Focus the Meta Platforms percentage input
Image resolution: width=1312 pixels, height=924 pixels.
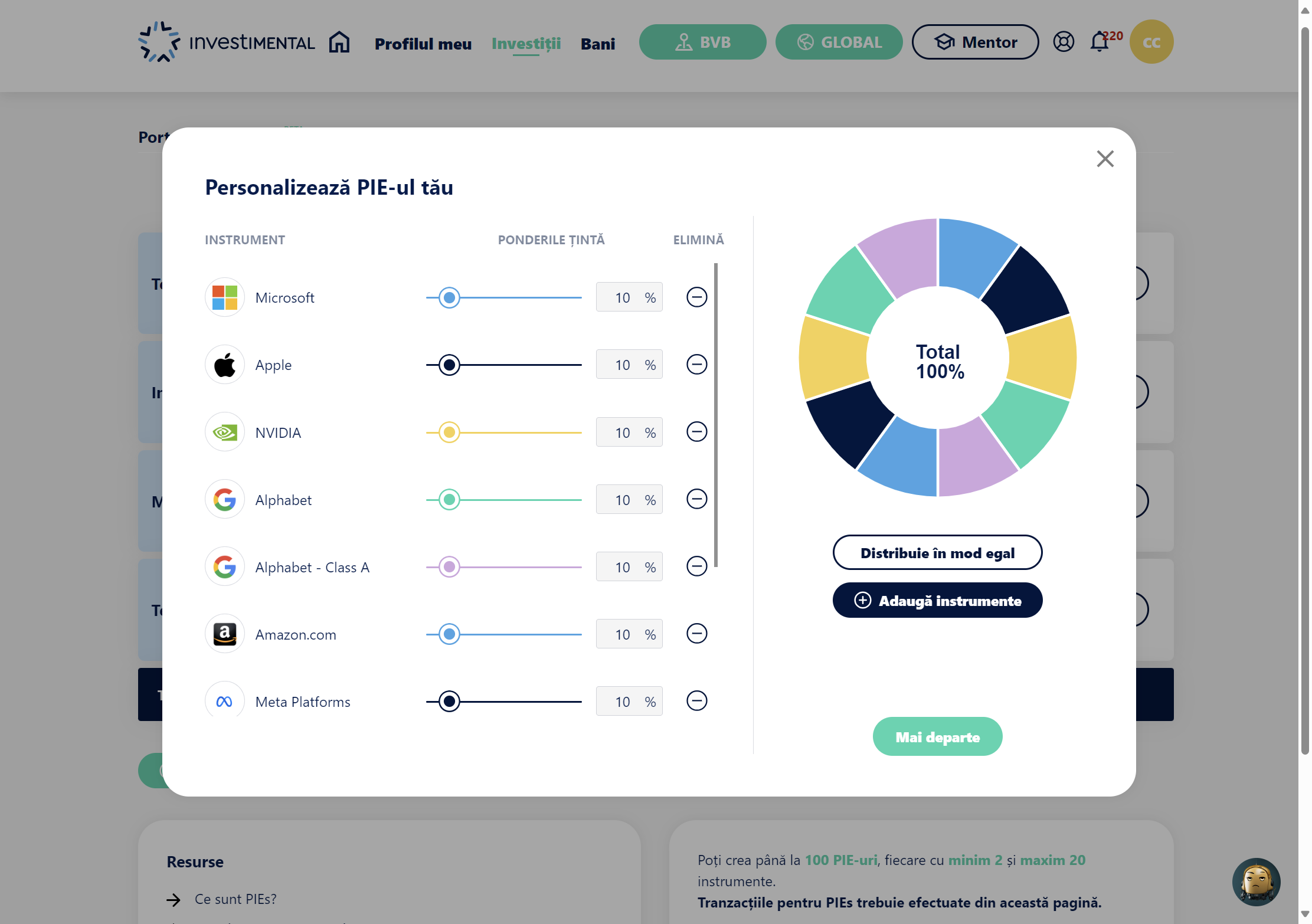[x=629, y=701]
